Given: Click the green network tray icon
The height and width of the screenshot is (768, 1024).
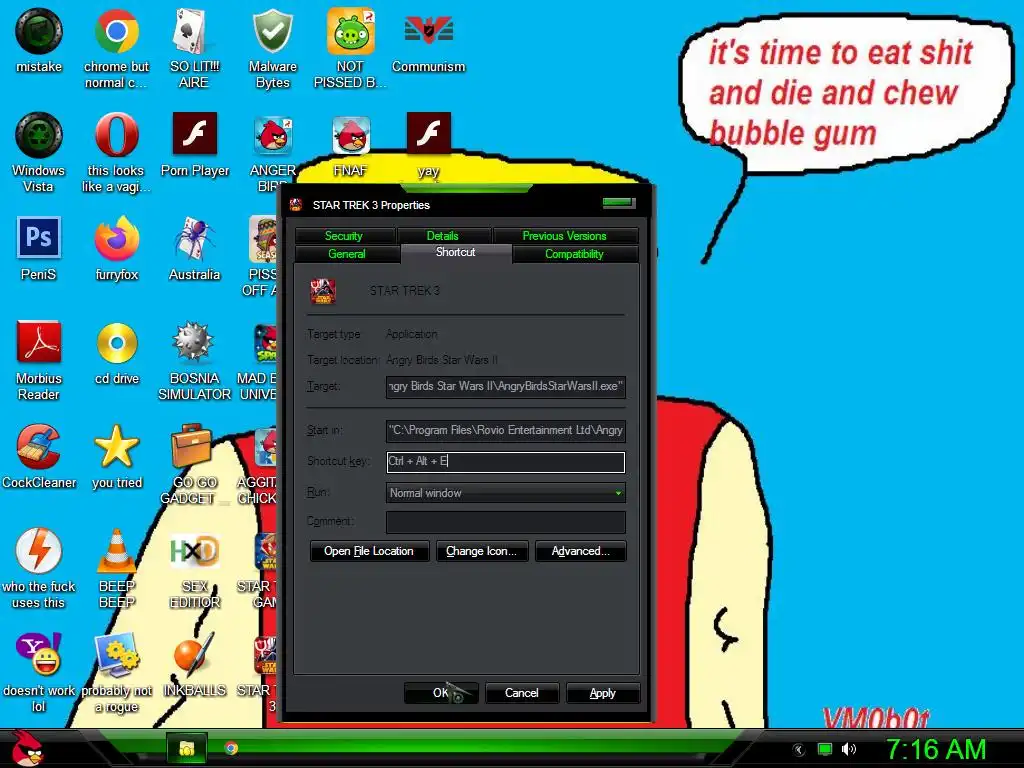Looking at the screenshot, I should click(825, 749).
